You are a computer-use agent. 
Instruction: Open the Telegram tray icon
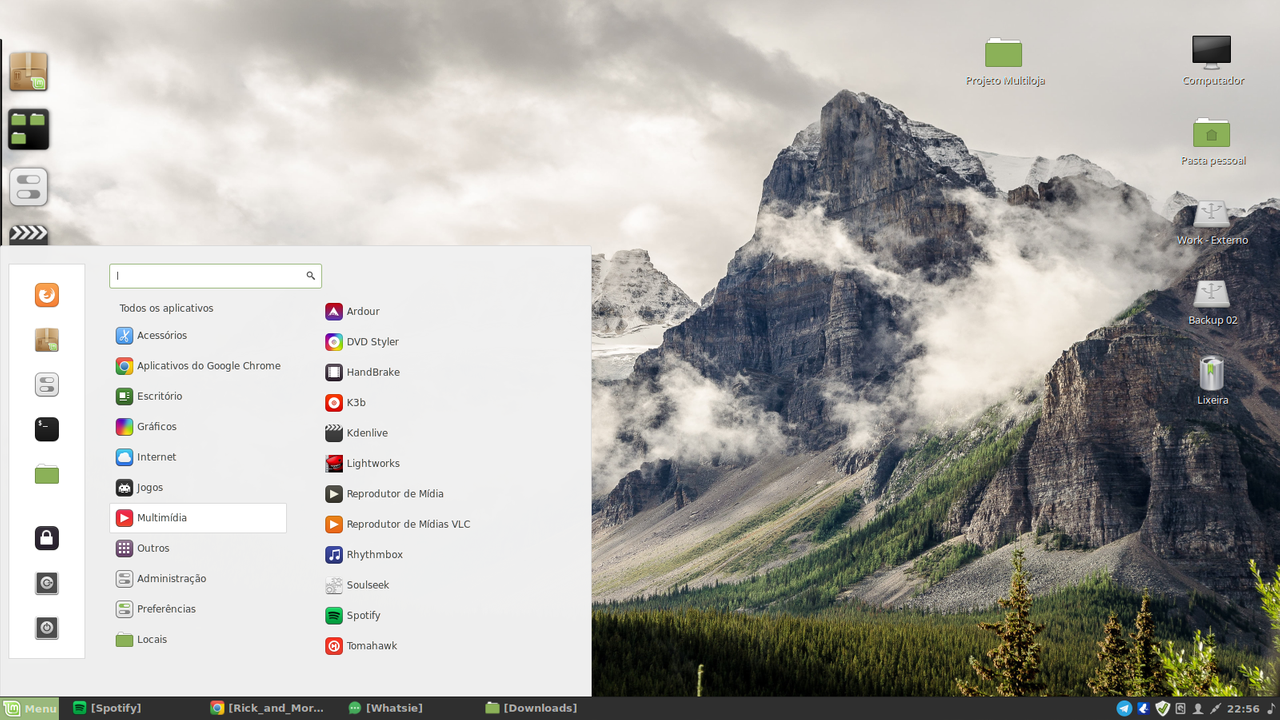point(1124,709)
